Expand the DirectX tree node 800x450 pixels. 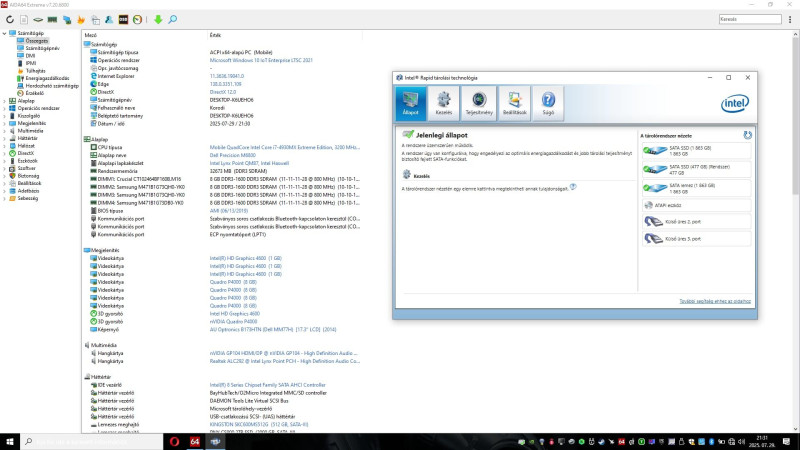[5, 153]
